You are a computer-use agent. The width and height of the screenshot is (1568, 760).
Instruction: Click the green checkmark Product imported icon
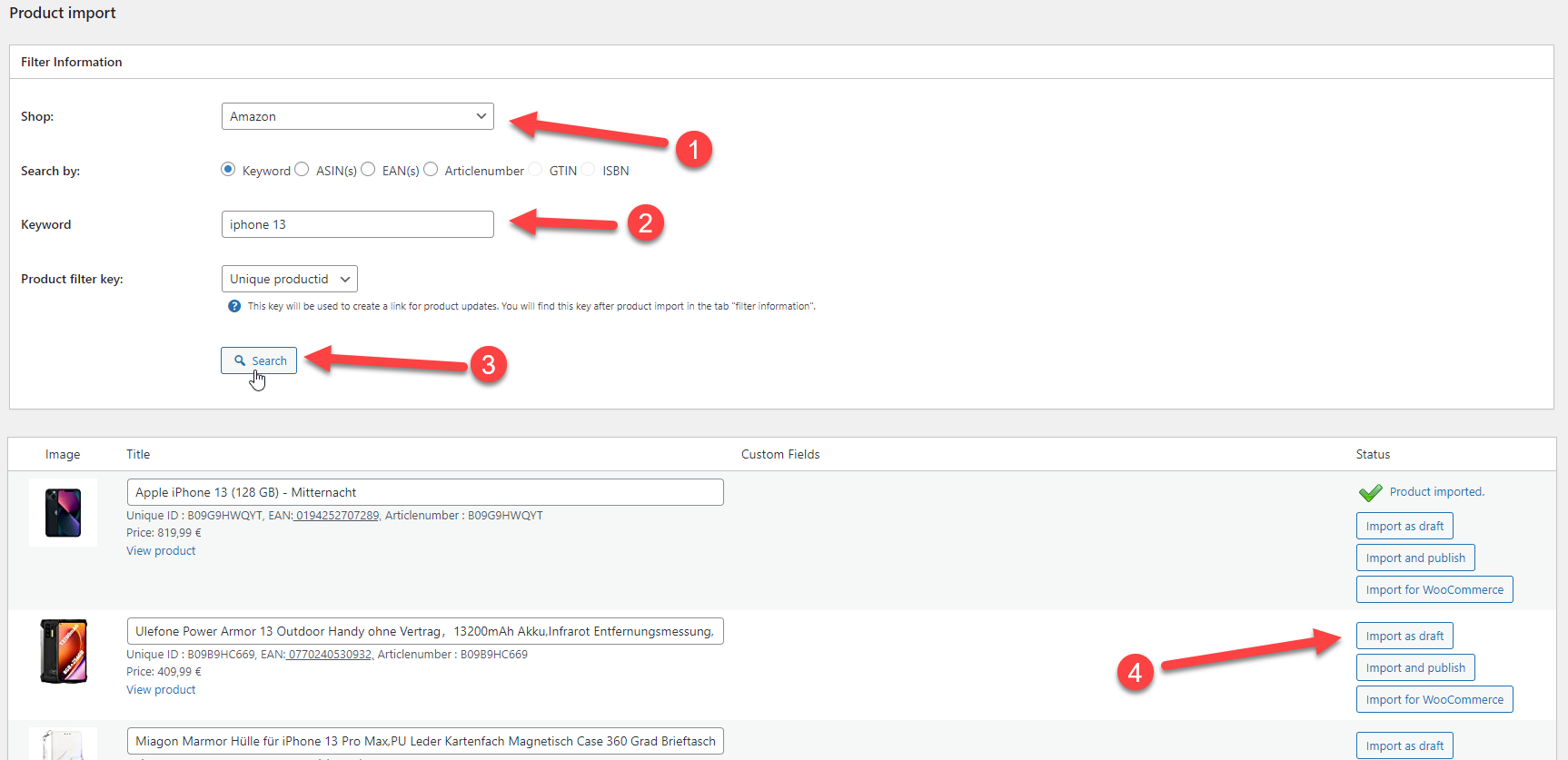coord(1370,492)
